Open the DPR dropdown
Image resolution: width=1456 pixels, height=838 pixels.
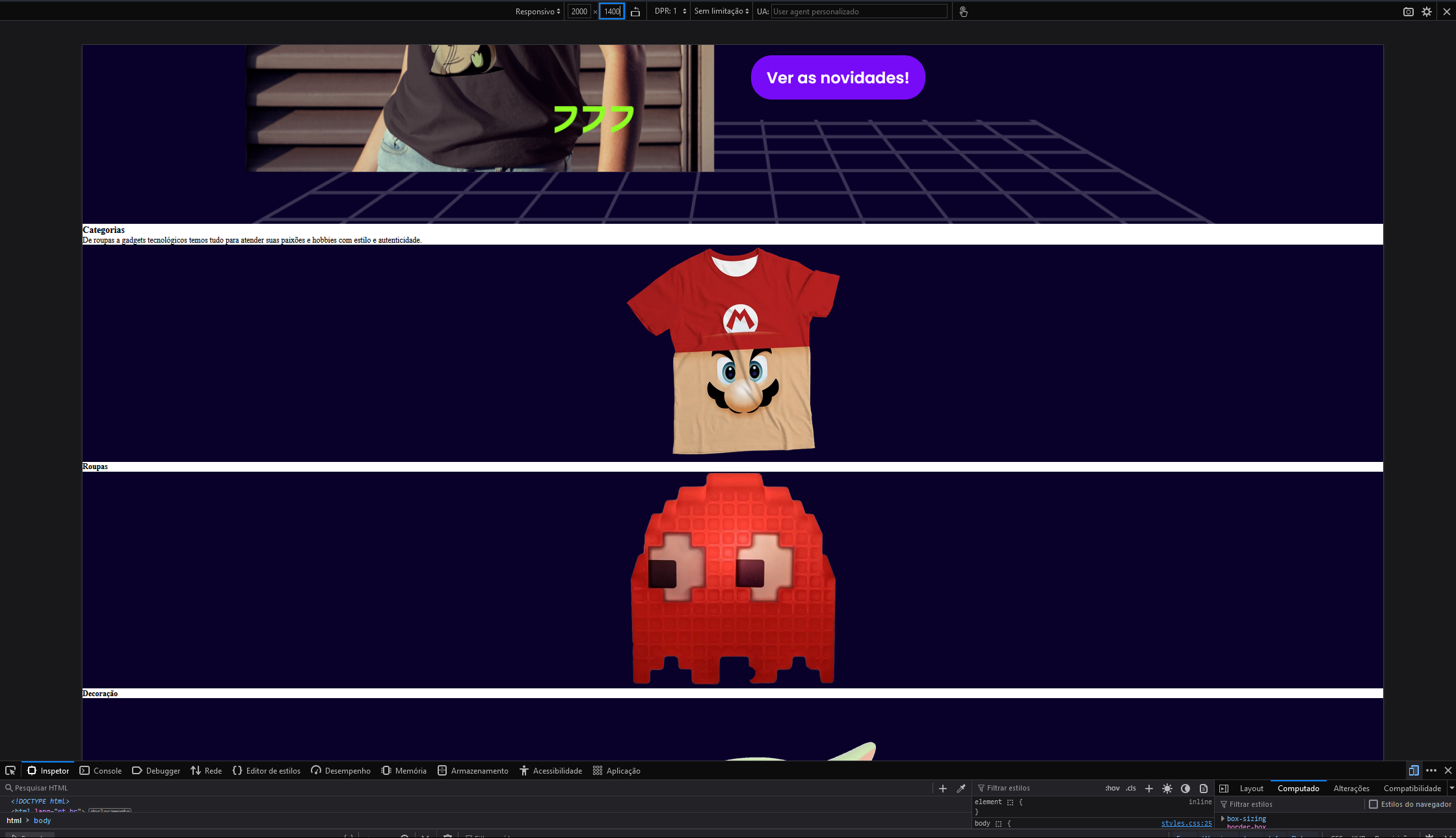(x=670, y=11)
